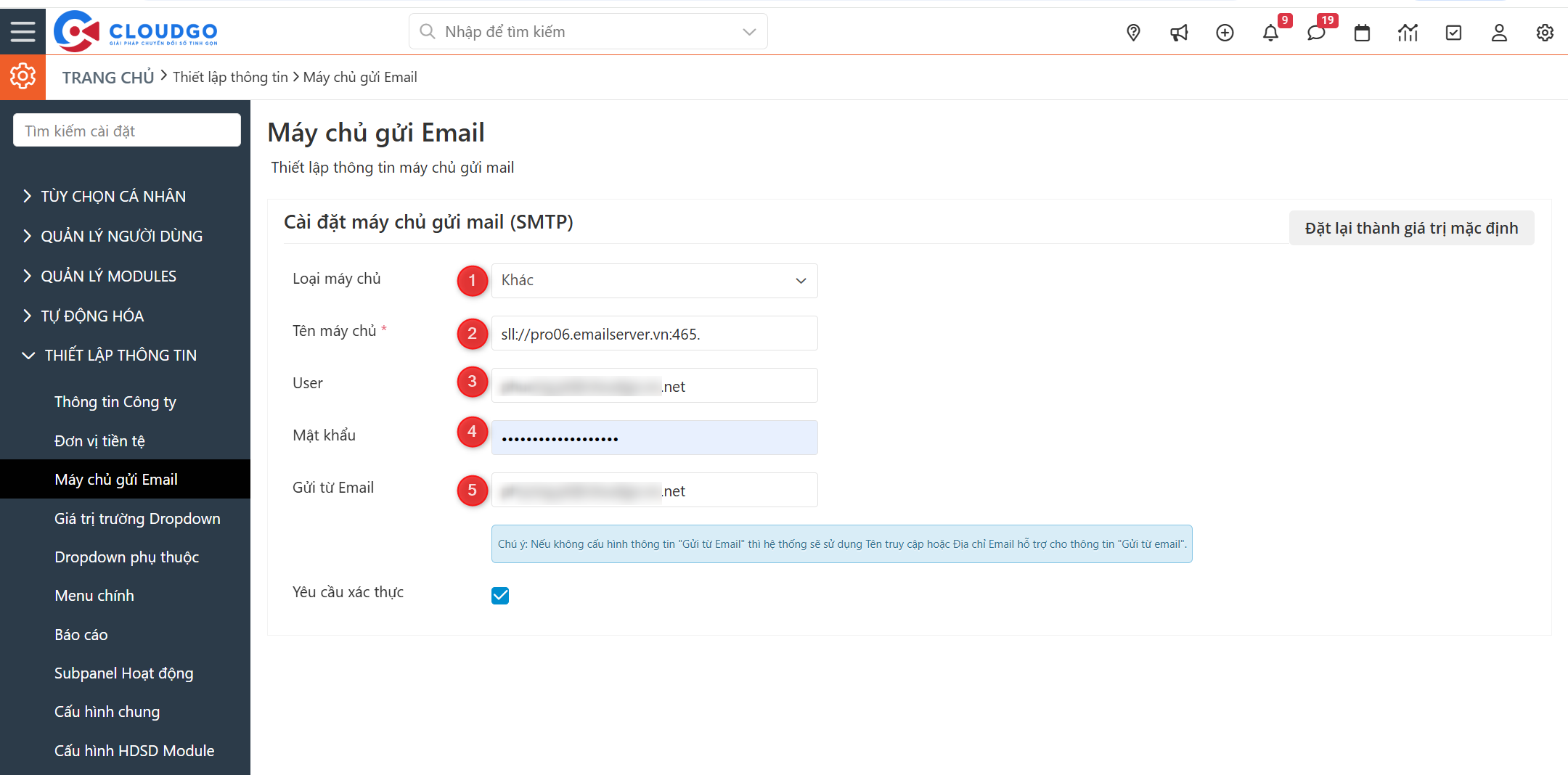This screenshot has width=1568, height=775.
Task: Enable the Yêu cầu xác thực checkbox
Action: point(499,595)
